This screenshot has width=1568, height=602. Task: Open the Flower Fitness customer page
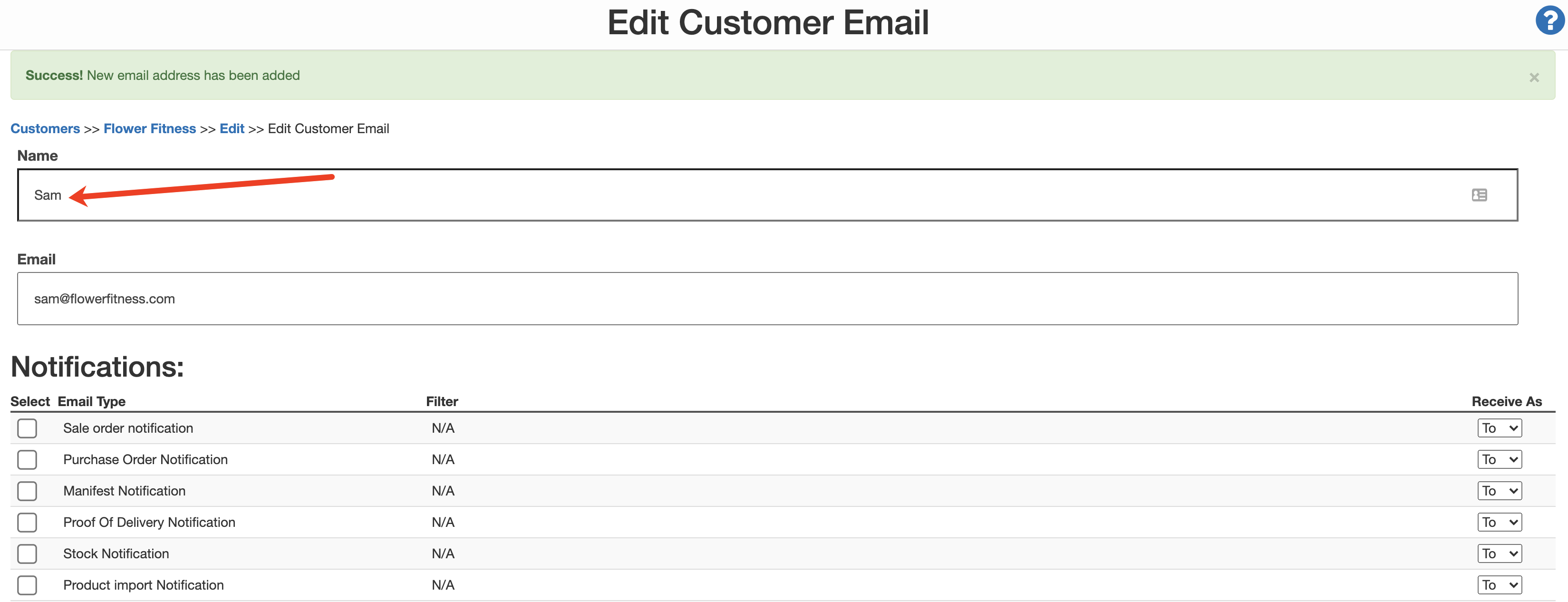149,128
